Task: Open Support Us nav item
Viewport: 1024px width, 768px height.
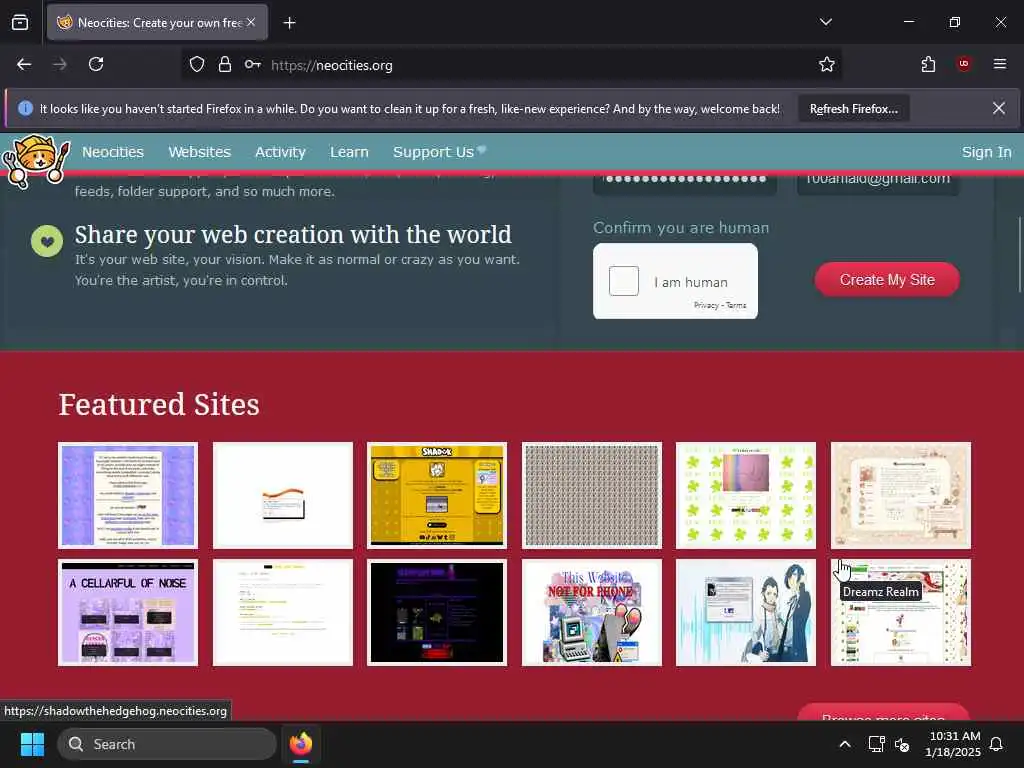Action: [439, 152]
